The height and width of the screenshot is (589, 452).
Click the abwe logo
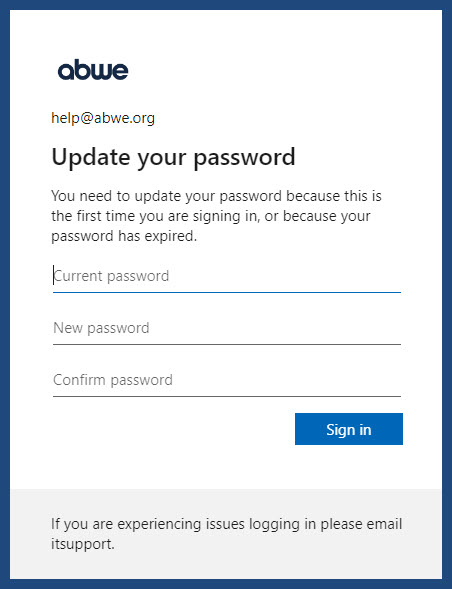pos(93,70)
